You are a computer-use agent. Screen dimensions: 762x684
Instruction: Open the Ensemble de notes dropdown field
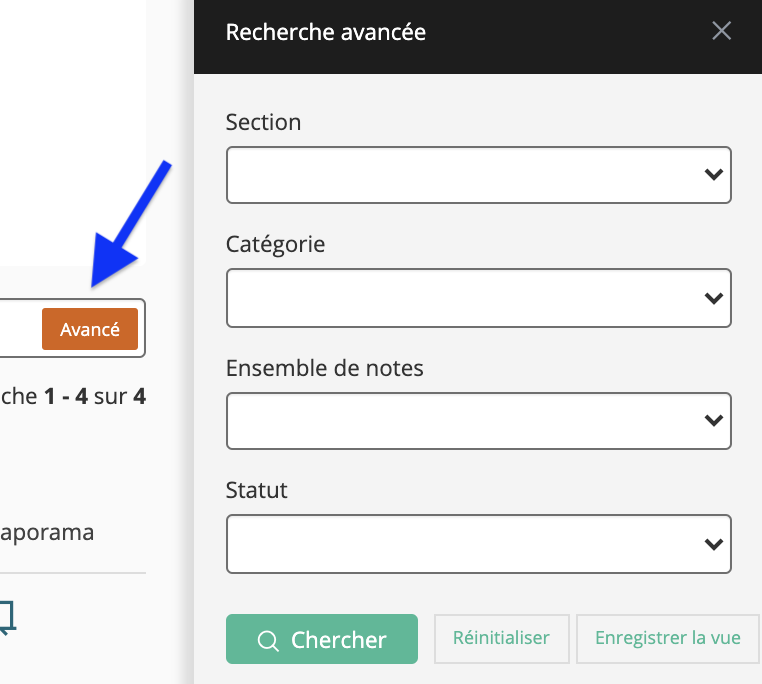479,421
